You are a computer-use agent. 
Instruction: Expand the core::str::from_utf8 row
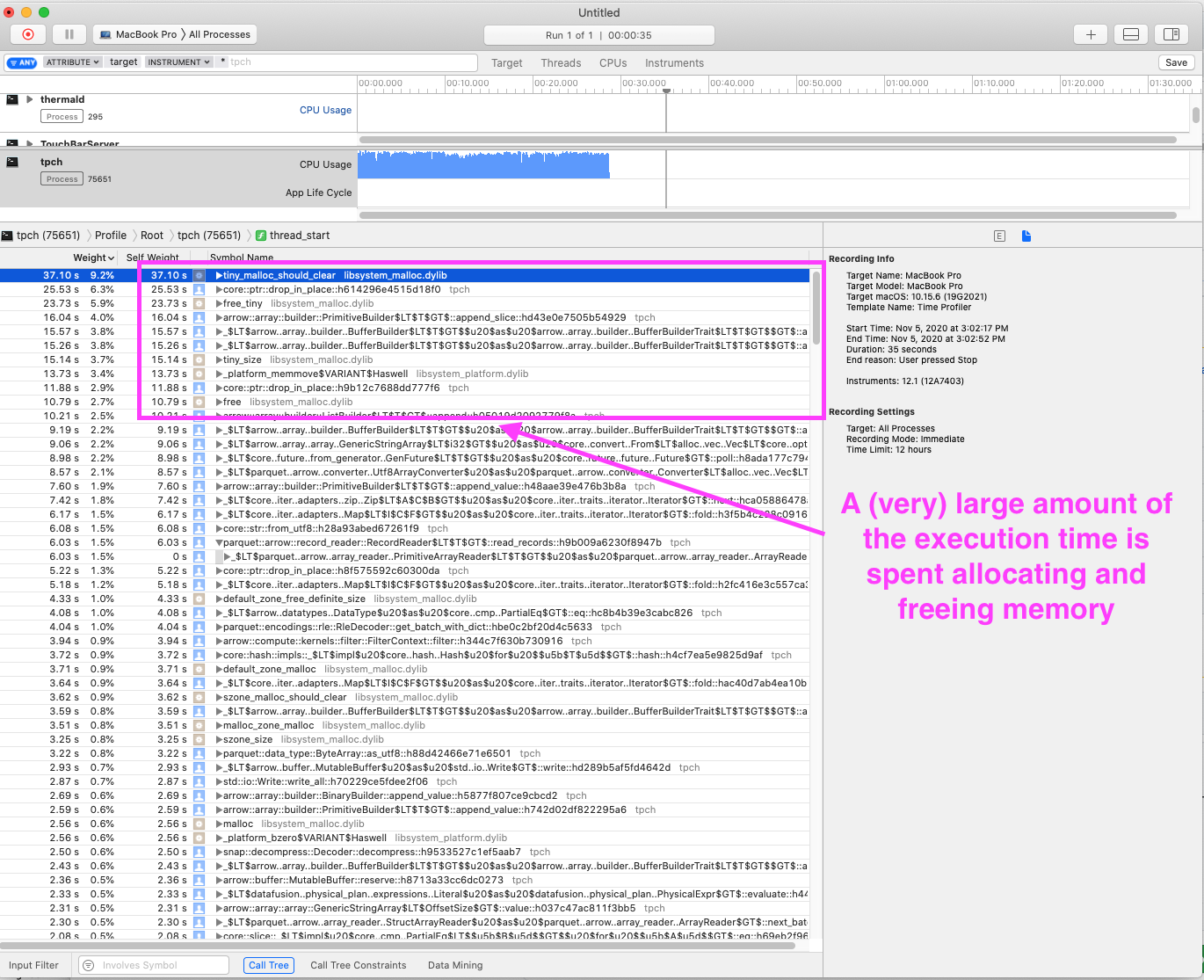tap(219, 528)
